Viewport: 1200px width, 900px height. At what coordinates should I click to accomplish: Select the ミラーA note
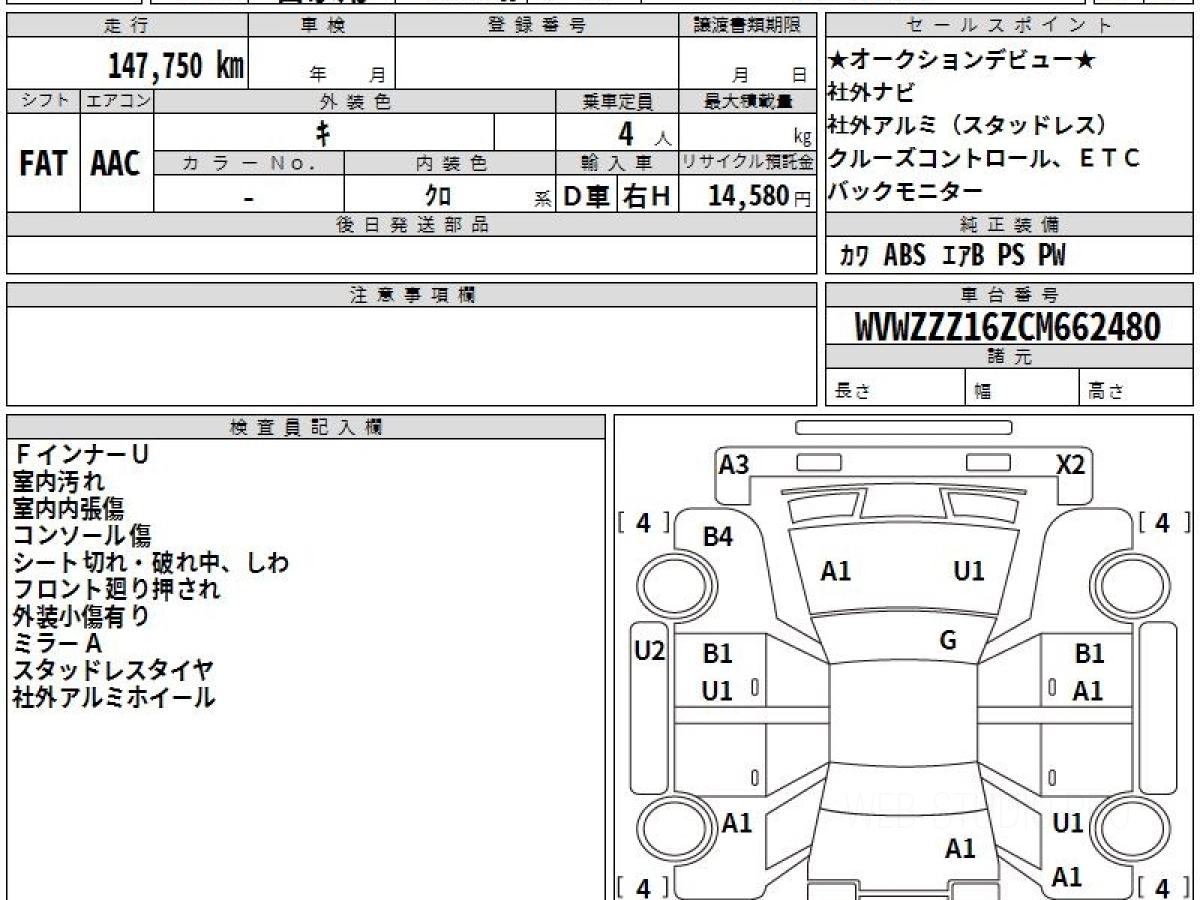click(57, 644)
